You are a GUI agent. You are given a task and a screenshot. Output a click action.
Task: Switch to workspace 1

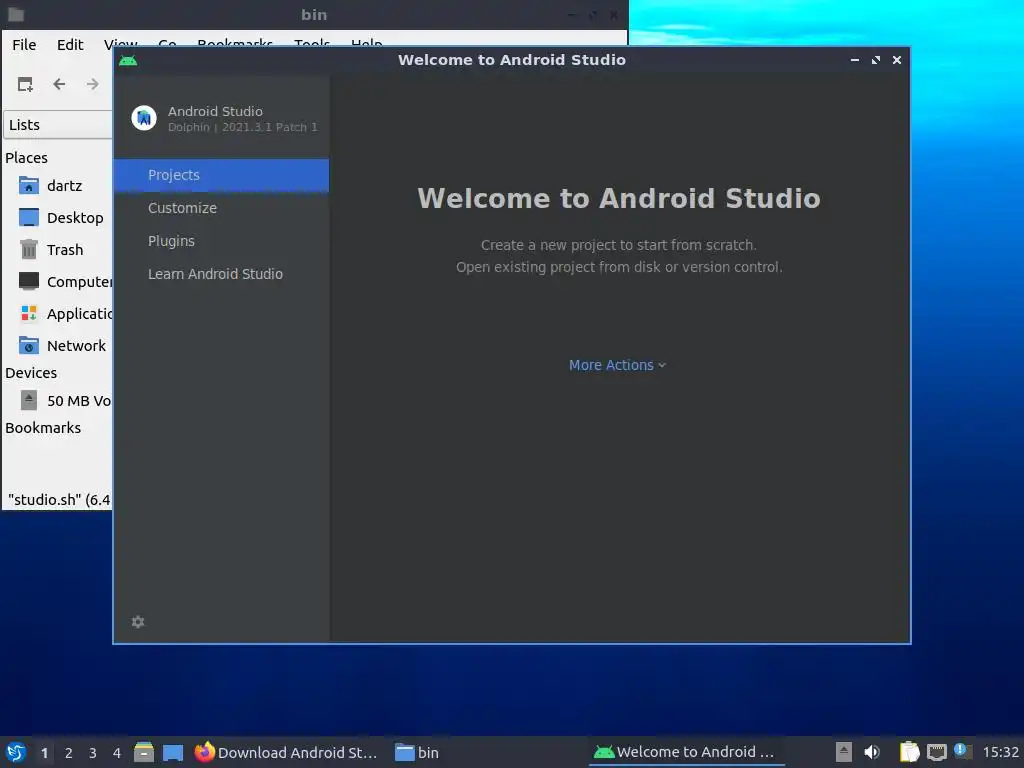(44, 753)
